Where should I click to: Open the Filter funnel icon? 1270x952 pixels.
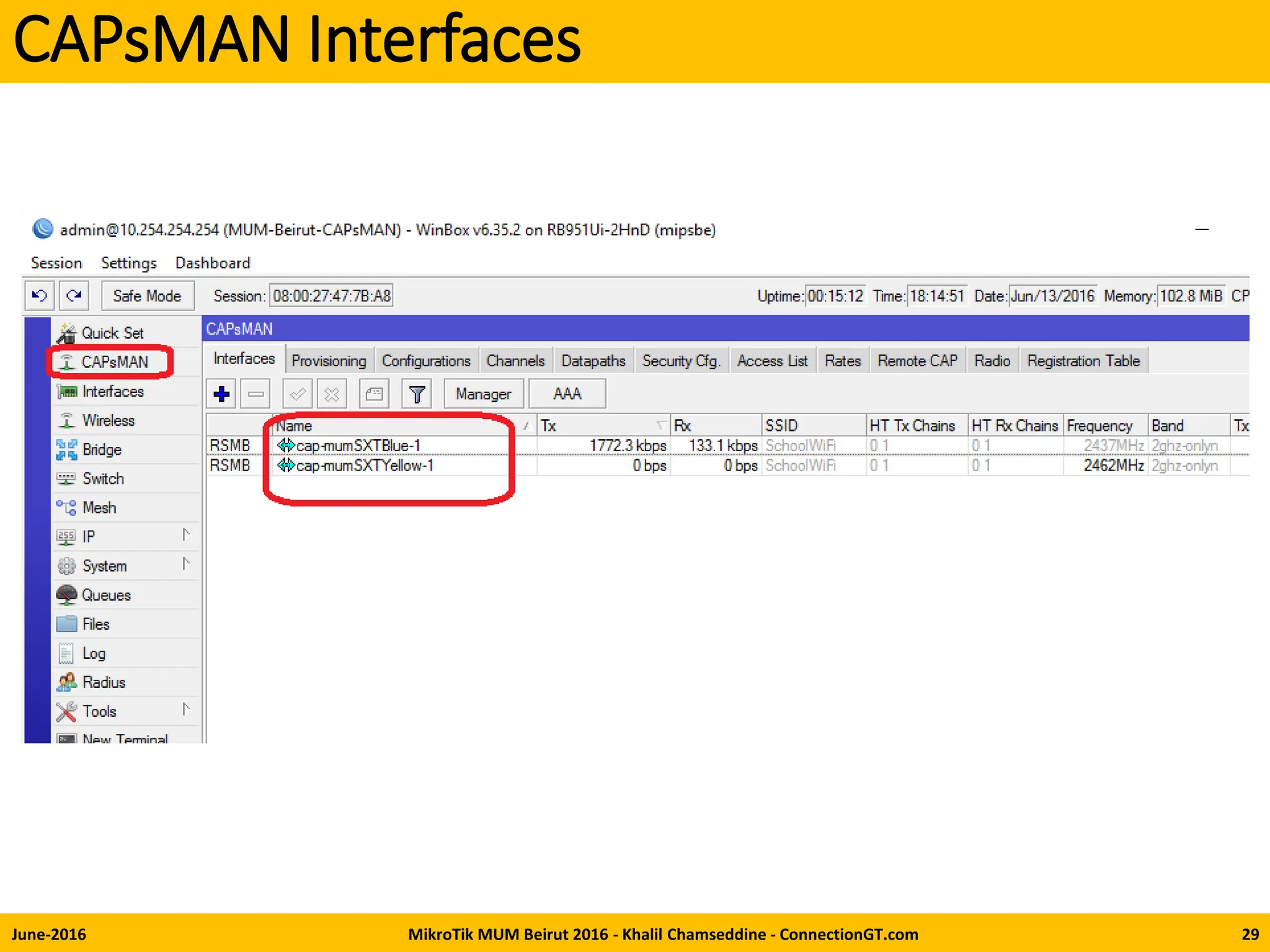(417, 394)
